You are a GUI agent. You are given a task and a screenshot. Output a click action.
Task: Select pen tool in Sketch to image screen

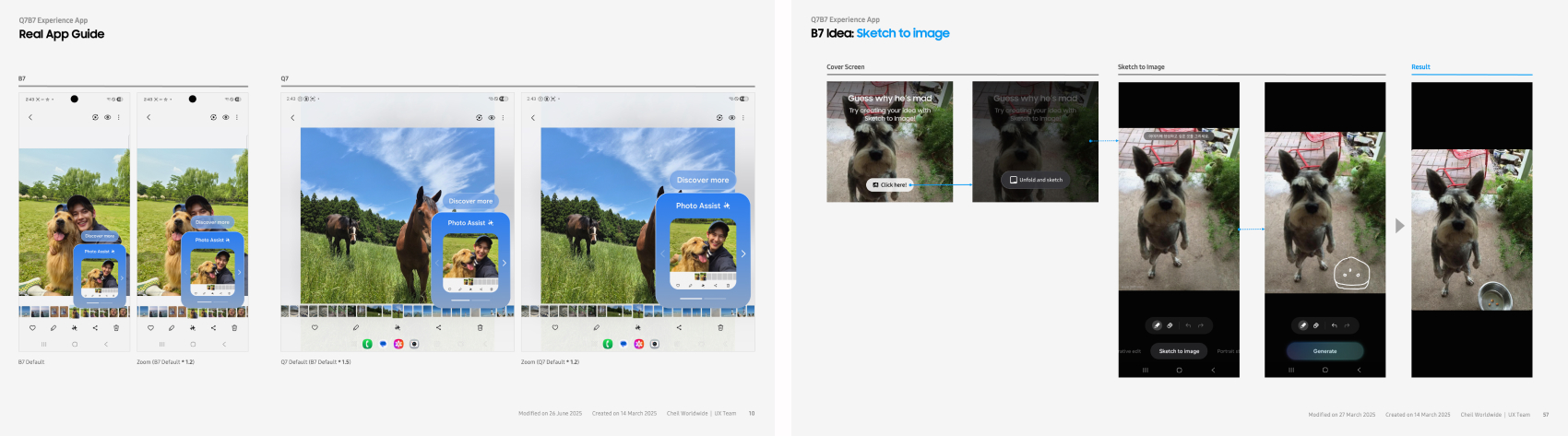(1157, 325)
